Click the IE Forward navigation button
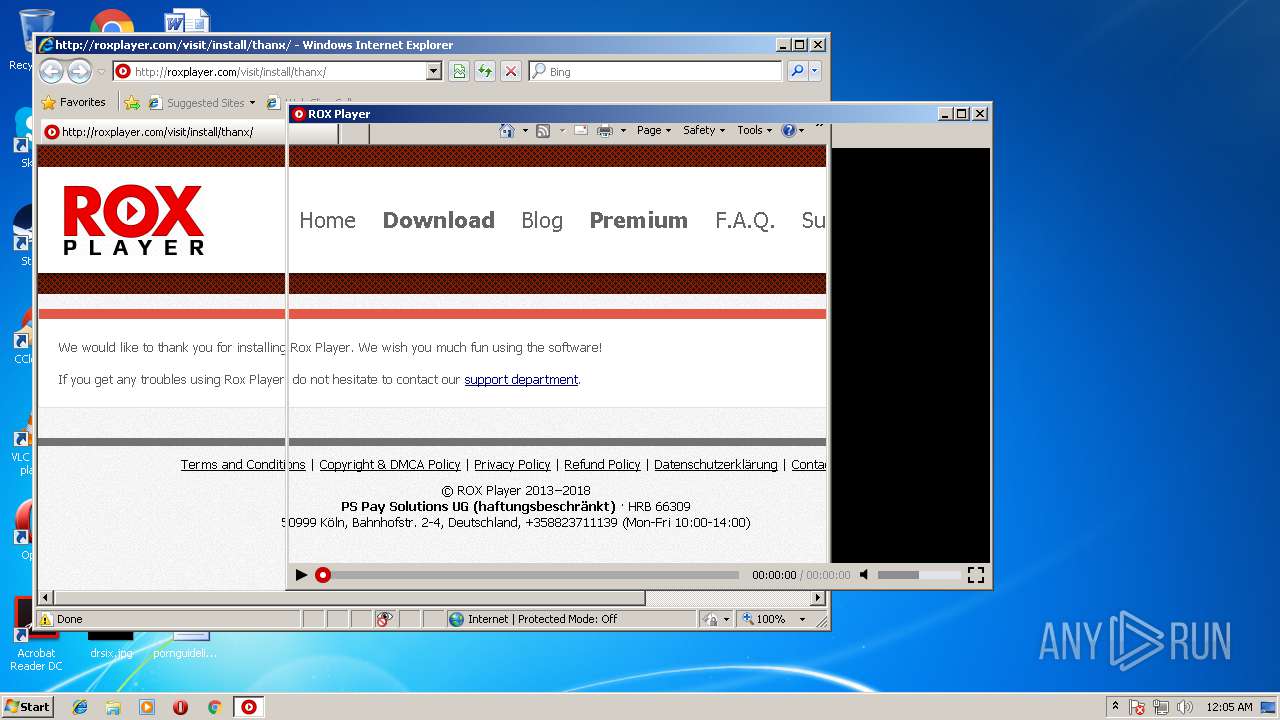1280x720 pixels. [79, 71]
